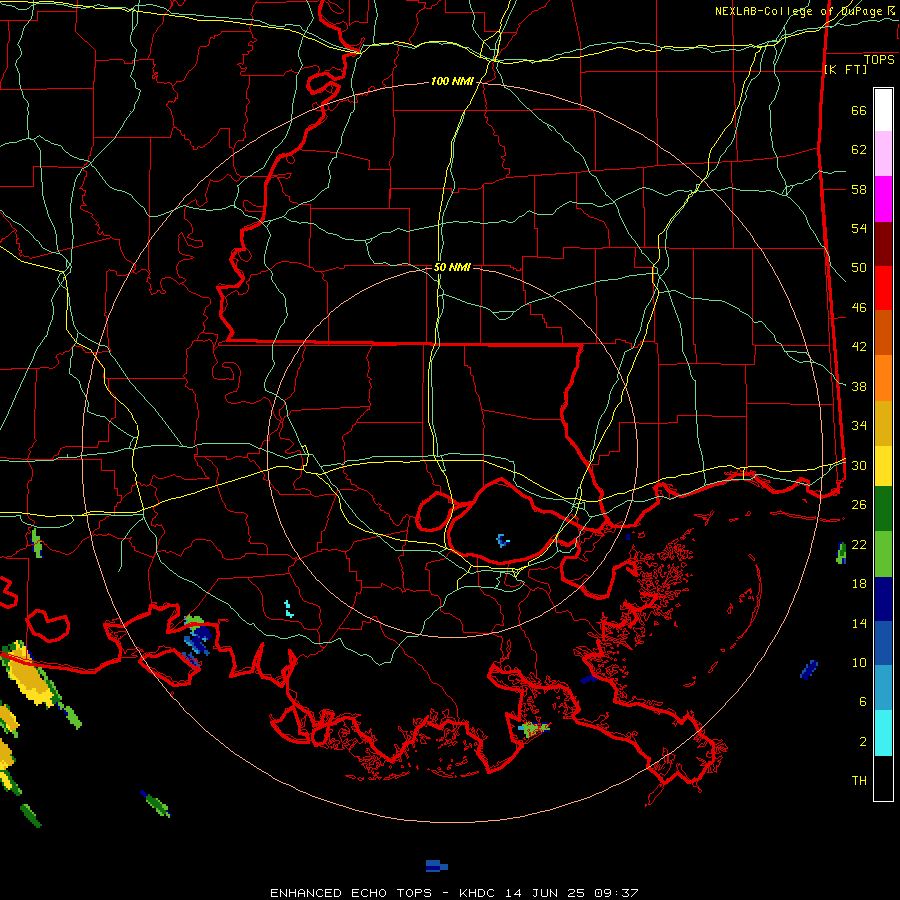Click legend value 66
Image resolution: width=900 pixels, height=900 pixels.
pos(859,110)
